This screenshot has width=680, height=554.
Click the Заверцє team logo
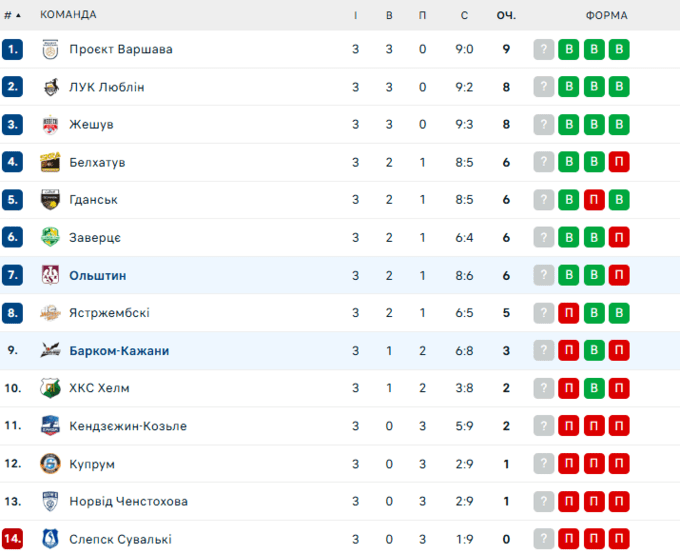point(51,238)
